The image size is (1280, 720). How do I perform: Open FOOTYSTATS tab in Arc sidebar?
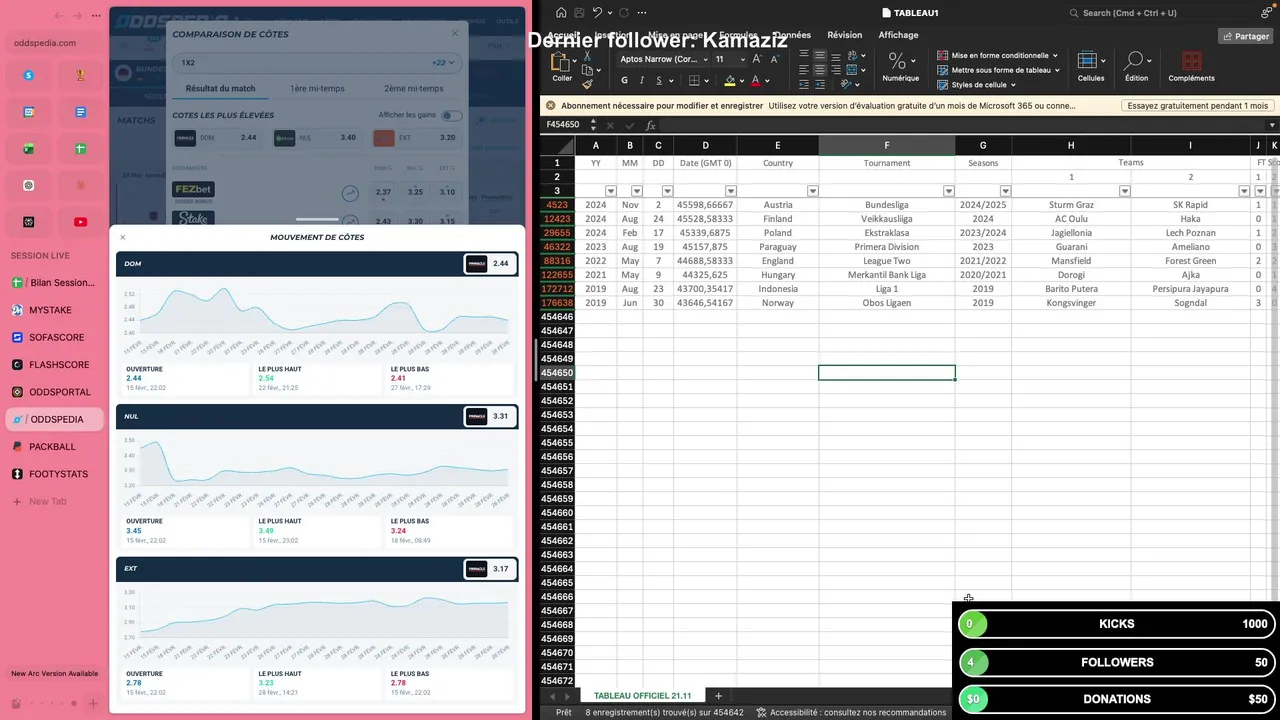click(55, 474)
